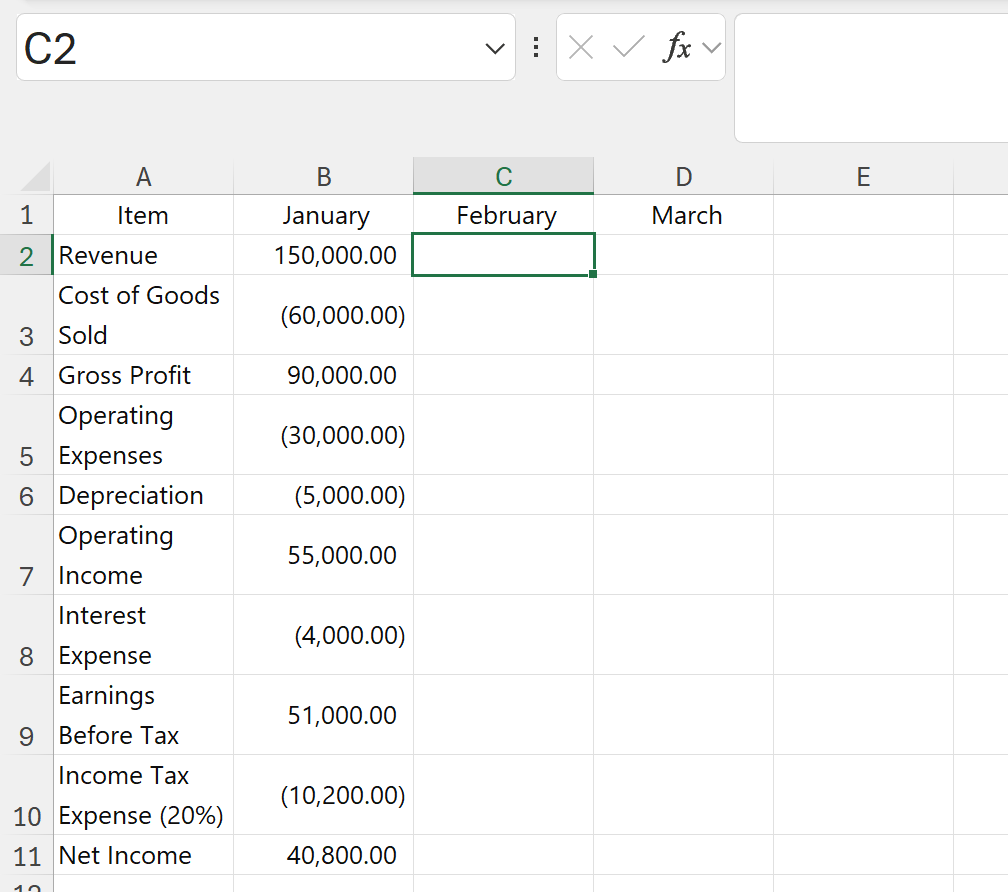This screenshot has height=892, width=1008.
Task: Click the Enter checkmark icon in formula bar
Action: pos(628,47)
